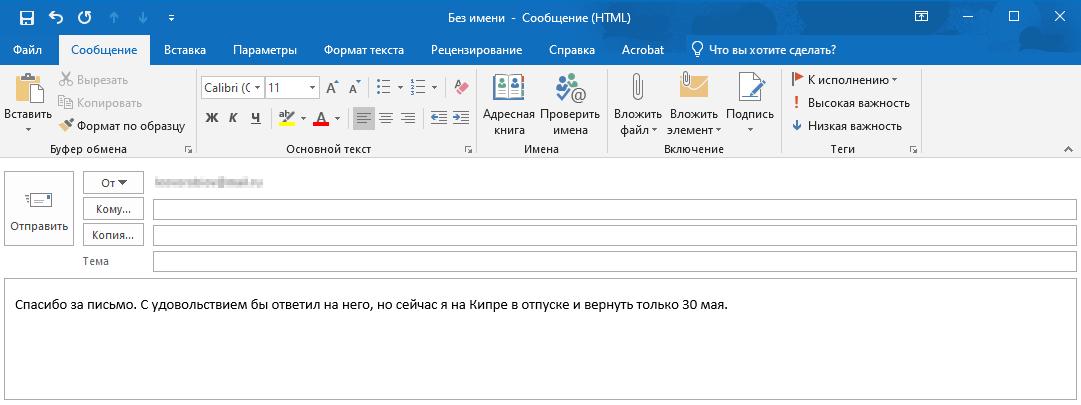Open Буфер обмена dialog launcher
The width and height of the screenshot is (1081, 405).
[x=188, y=149]
